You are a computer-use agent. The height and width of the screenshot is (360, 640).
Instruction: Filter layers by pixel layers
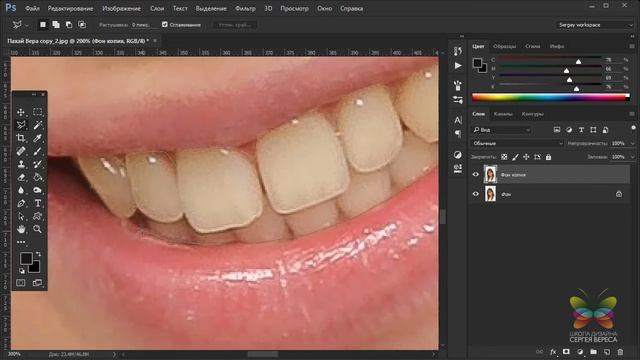(x=557, y=130)
